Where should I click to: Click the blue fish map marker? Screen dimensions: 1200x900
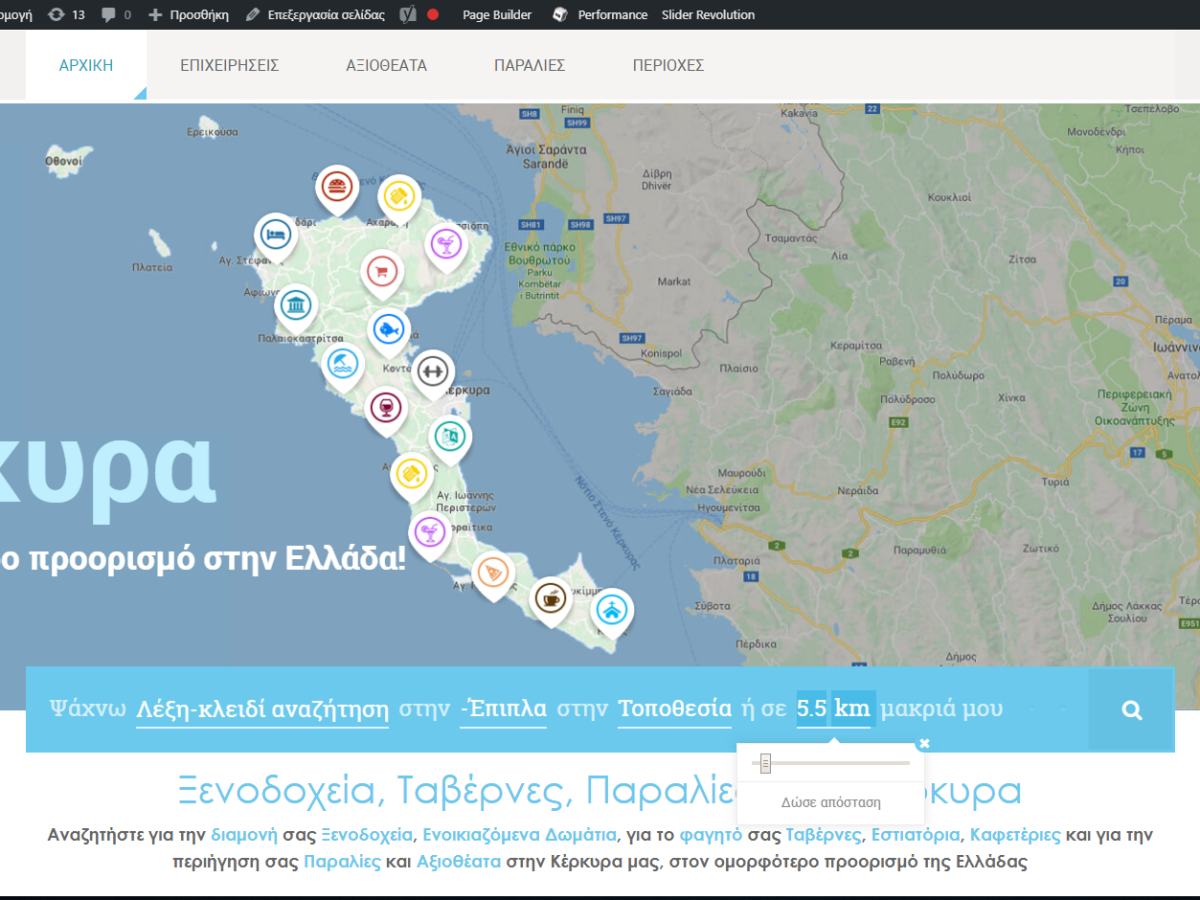pos(388,331)
